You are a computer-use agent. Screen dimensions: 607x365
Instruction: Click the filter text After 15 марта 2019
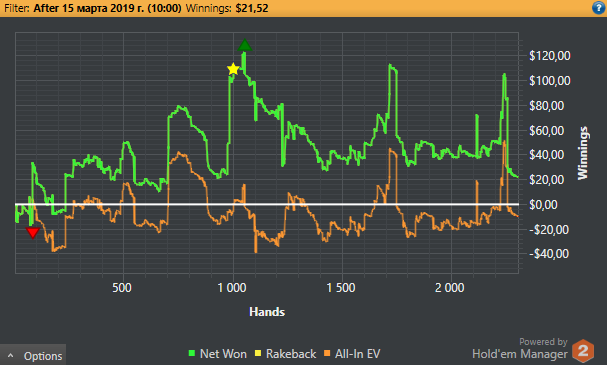[x=107, y=8]
